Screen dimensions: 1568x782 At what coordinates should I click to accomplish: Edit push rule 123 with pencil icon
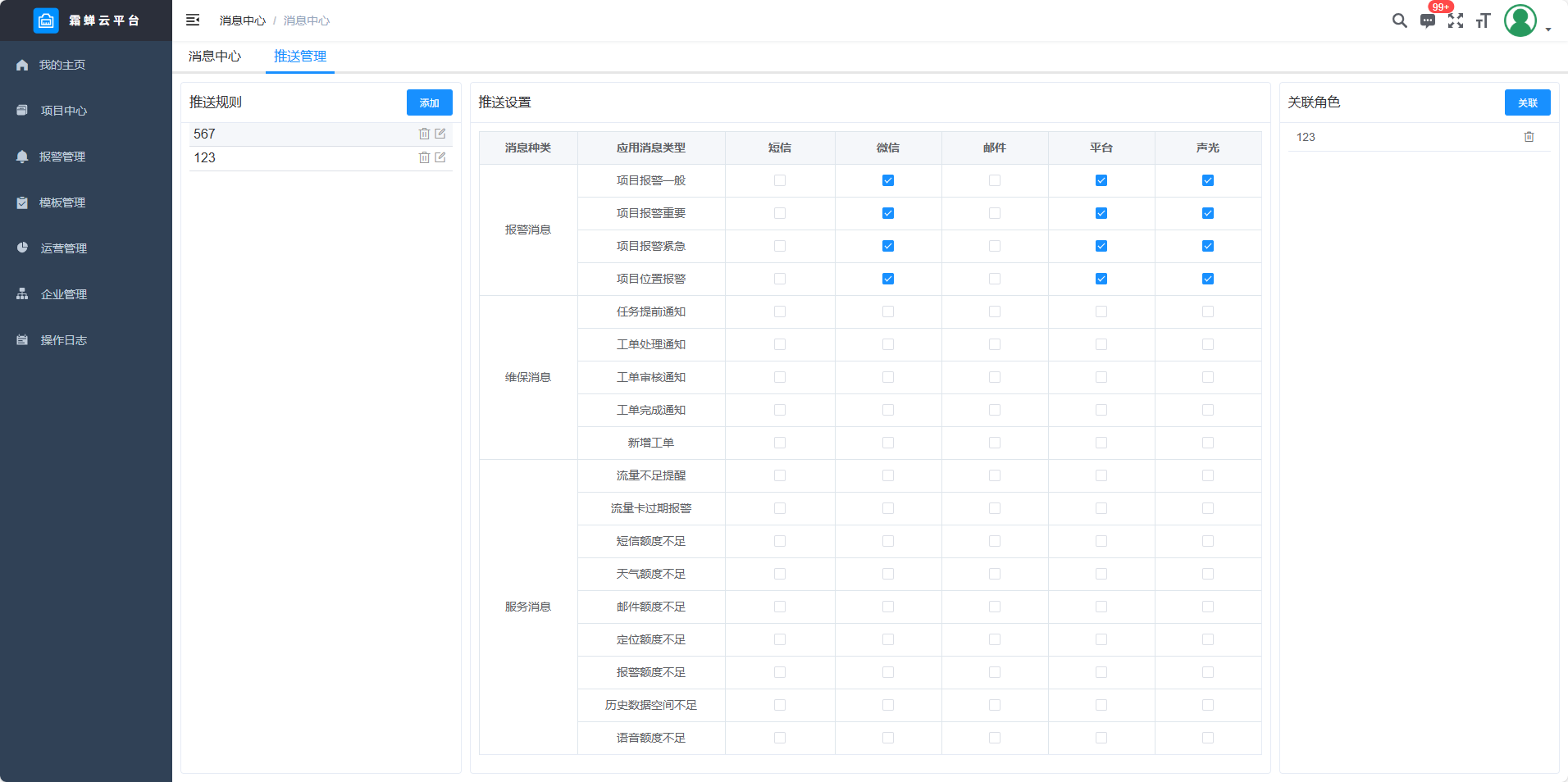point(440,157)
